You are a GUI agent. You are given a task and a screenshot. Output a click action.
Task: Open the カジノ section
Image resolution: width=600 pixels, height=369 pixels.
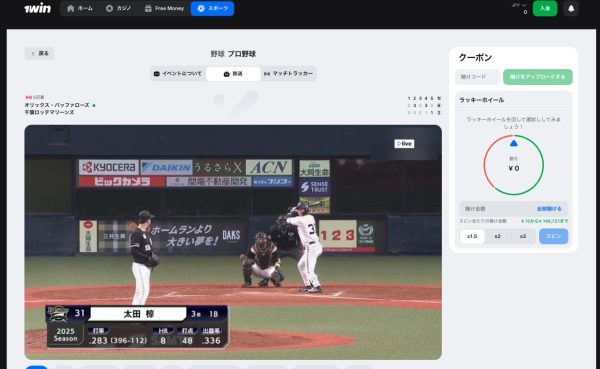(118, 8)
